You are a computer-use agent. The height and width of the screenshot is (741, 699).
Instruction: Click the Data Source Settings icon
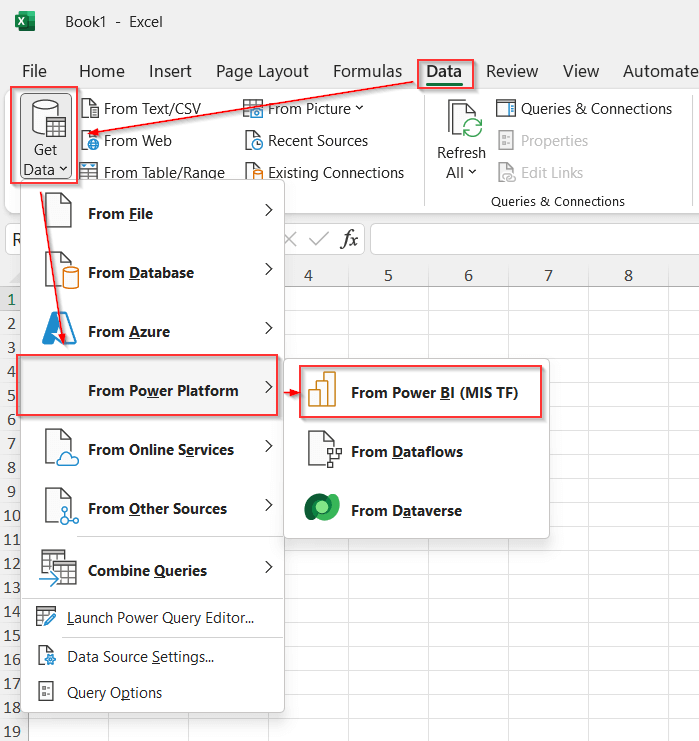pos(47,655)
